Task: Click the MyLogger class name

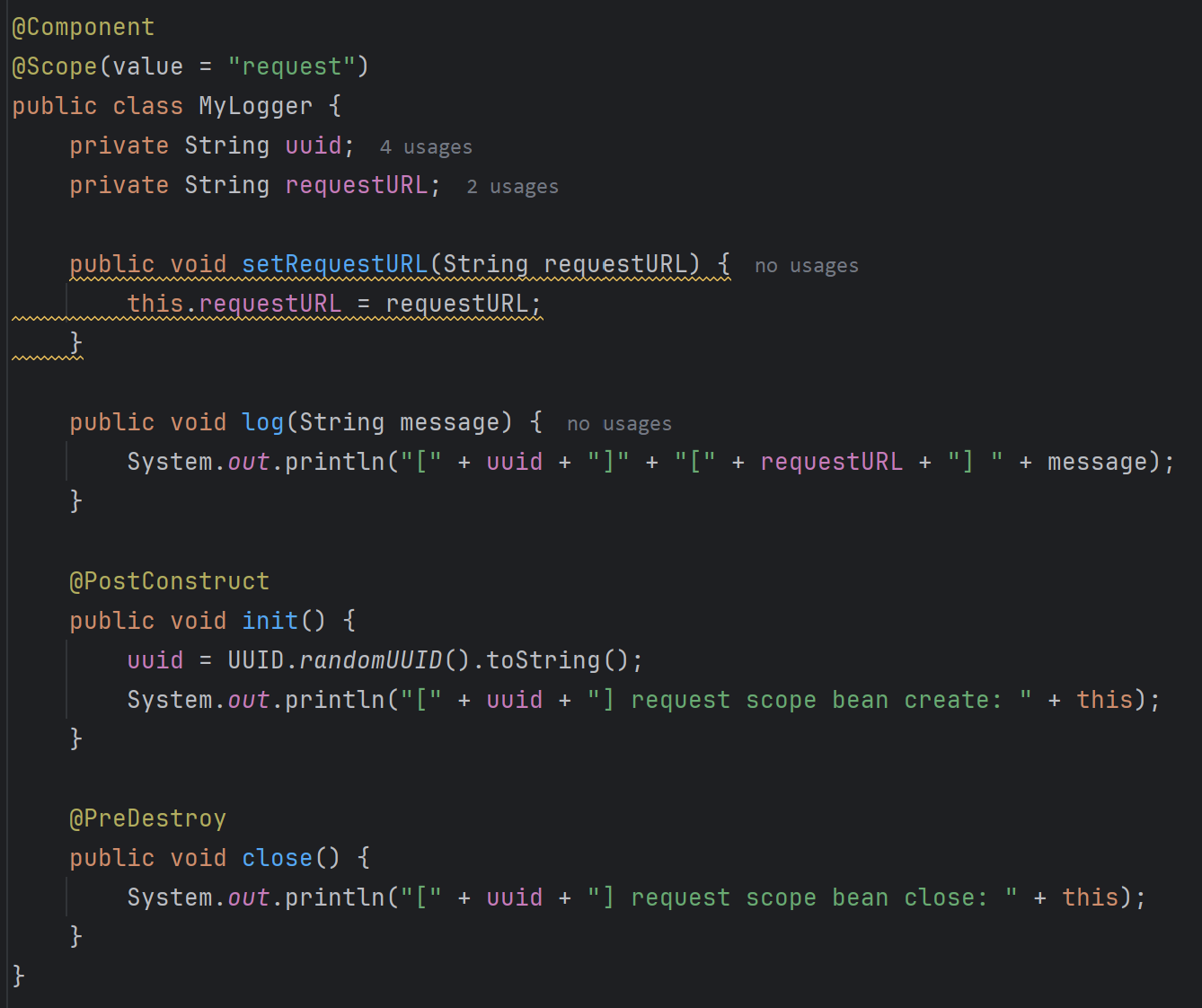Action: click(x=255, y=106)
